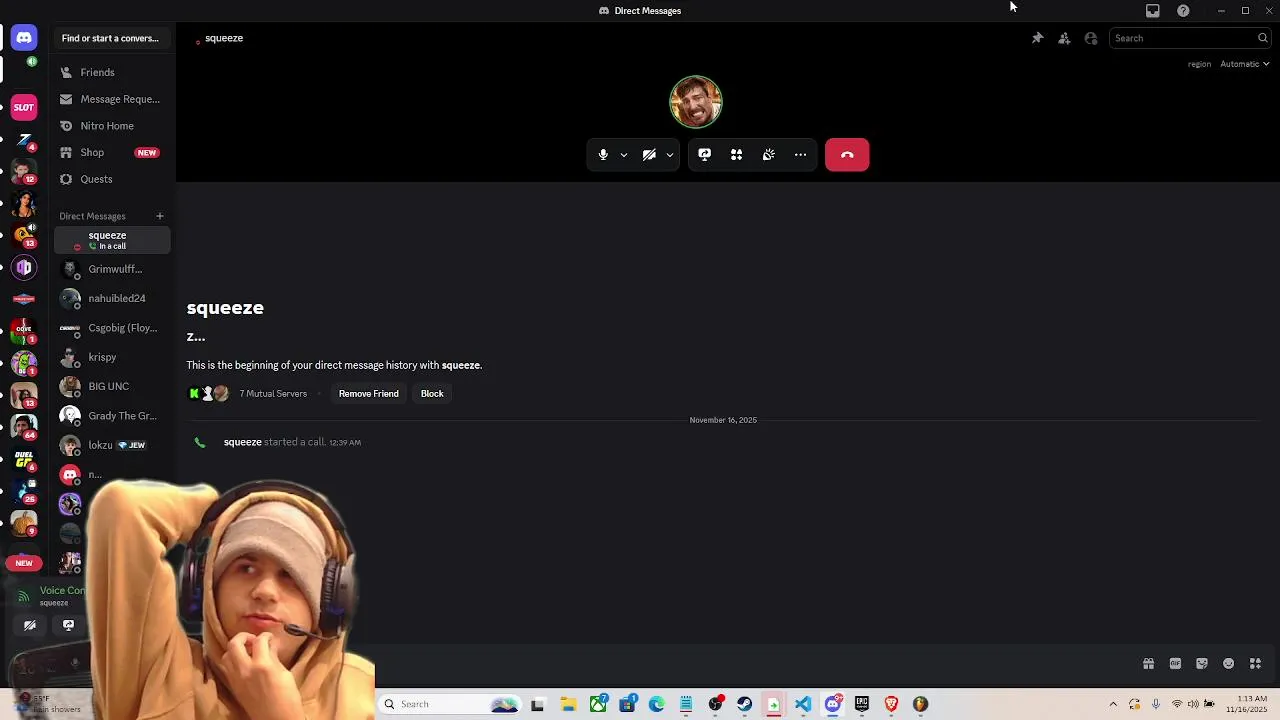Click the header Search field
Image resolution: width=1280 pixels, height=720 pixels.
pyautogui.click(x=1190, y=38)
